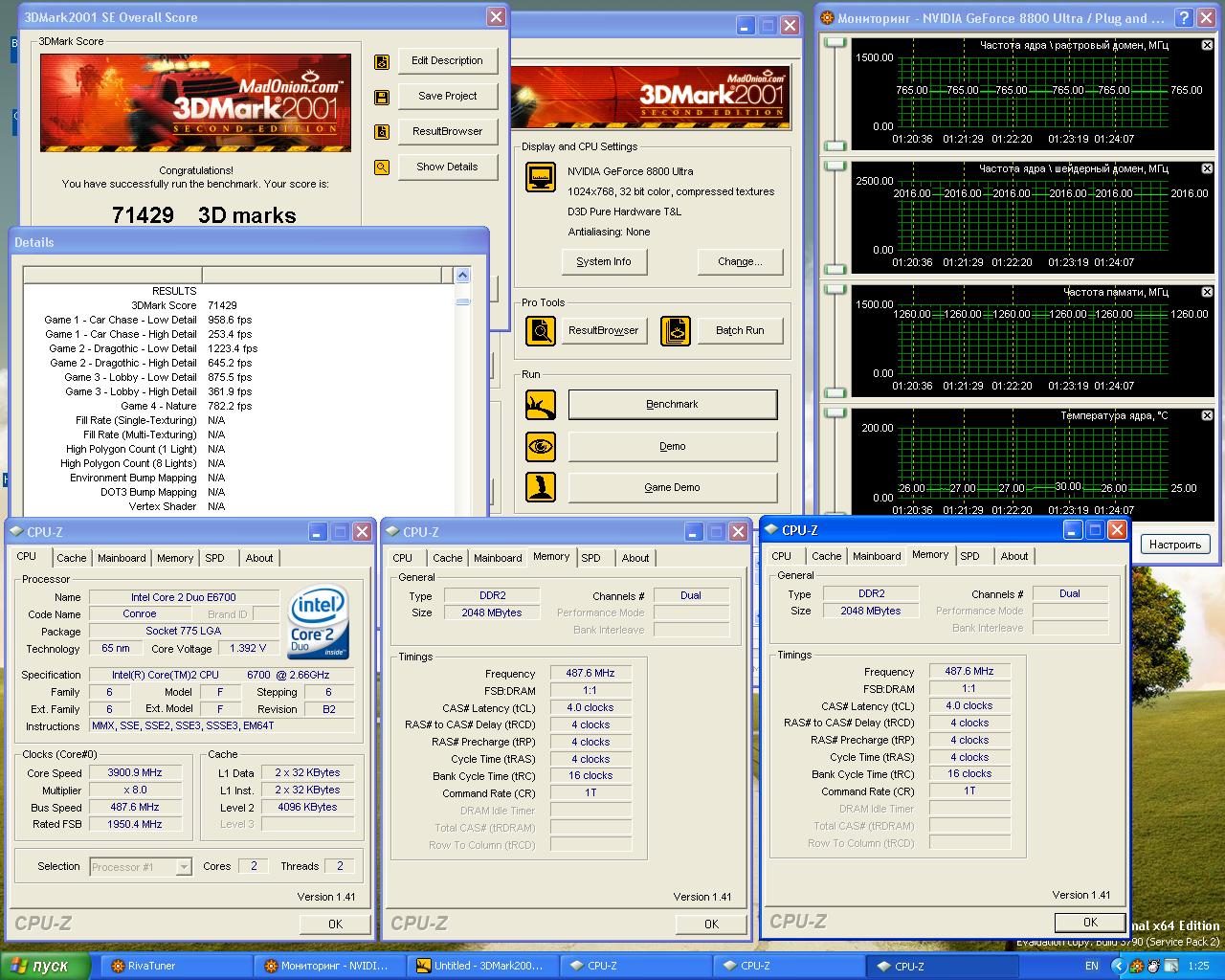1225x980 pixels.
Task: Click the Core Voltage value 1.392 V
Action: 249,648
